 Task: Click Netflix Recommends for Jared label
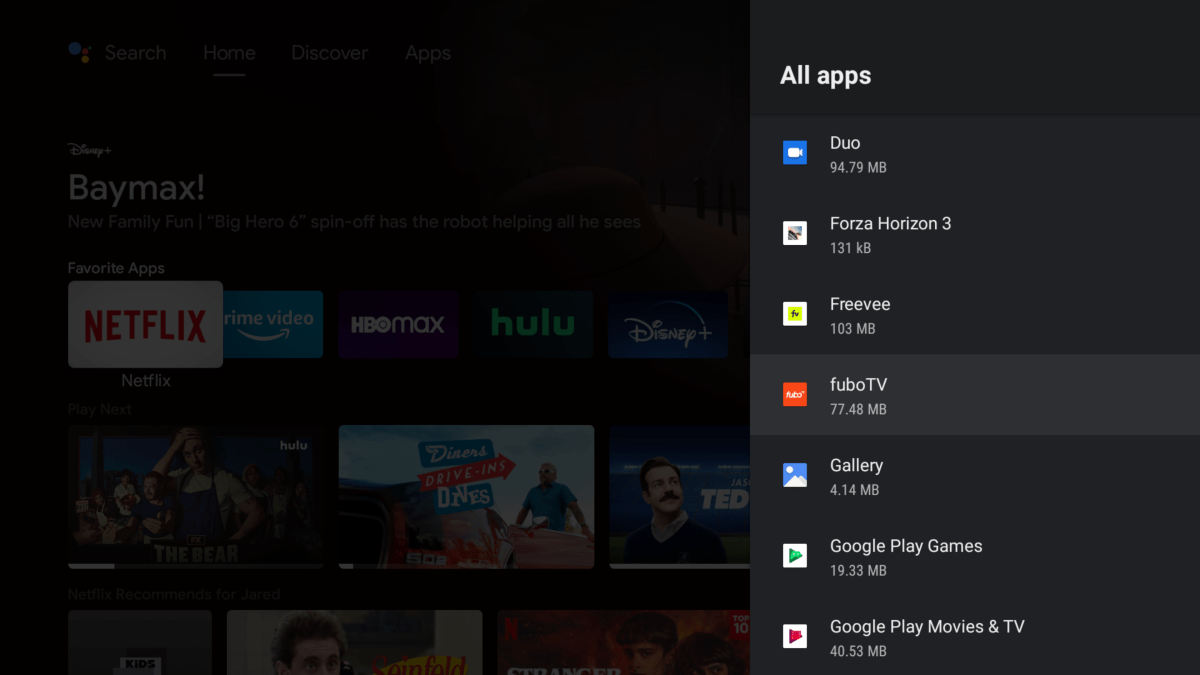pyautogui.click(x=174, y=594)
